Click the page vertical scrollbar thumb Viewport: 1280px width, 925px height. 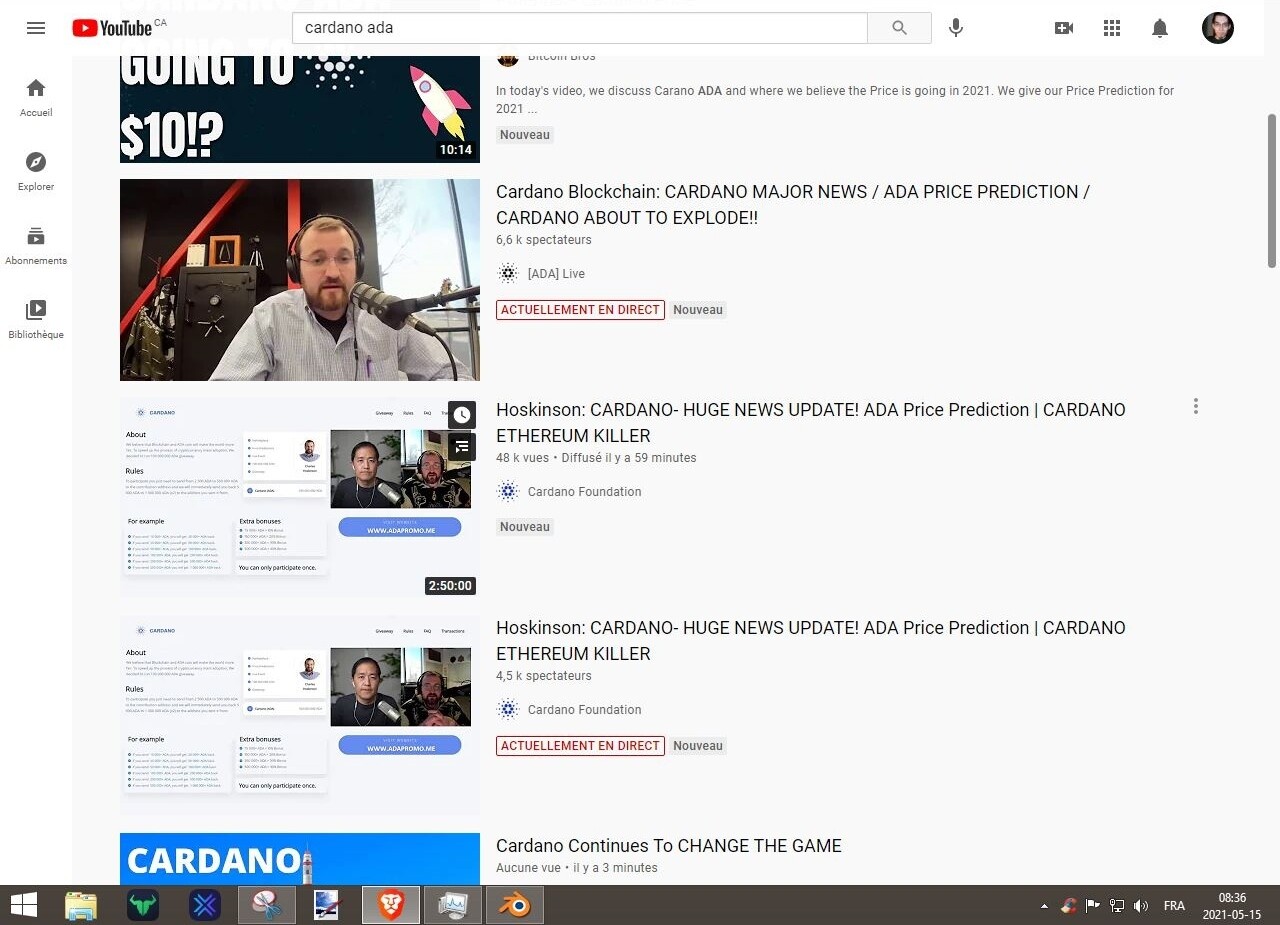click(1272, 190)
